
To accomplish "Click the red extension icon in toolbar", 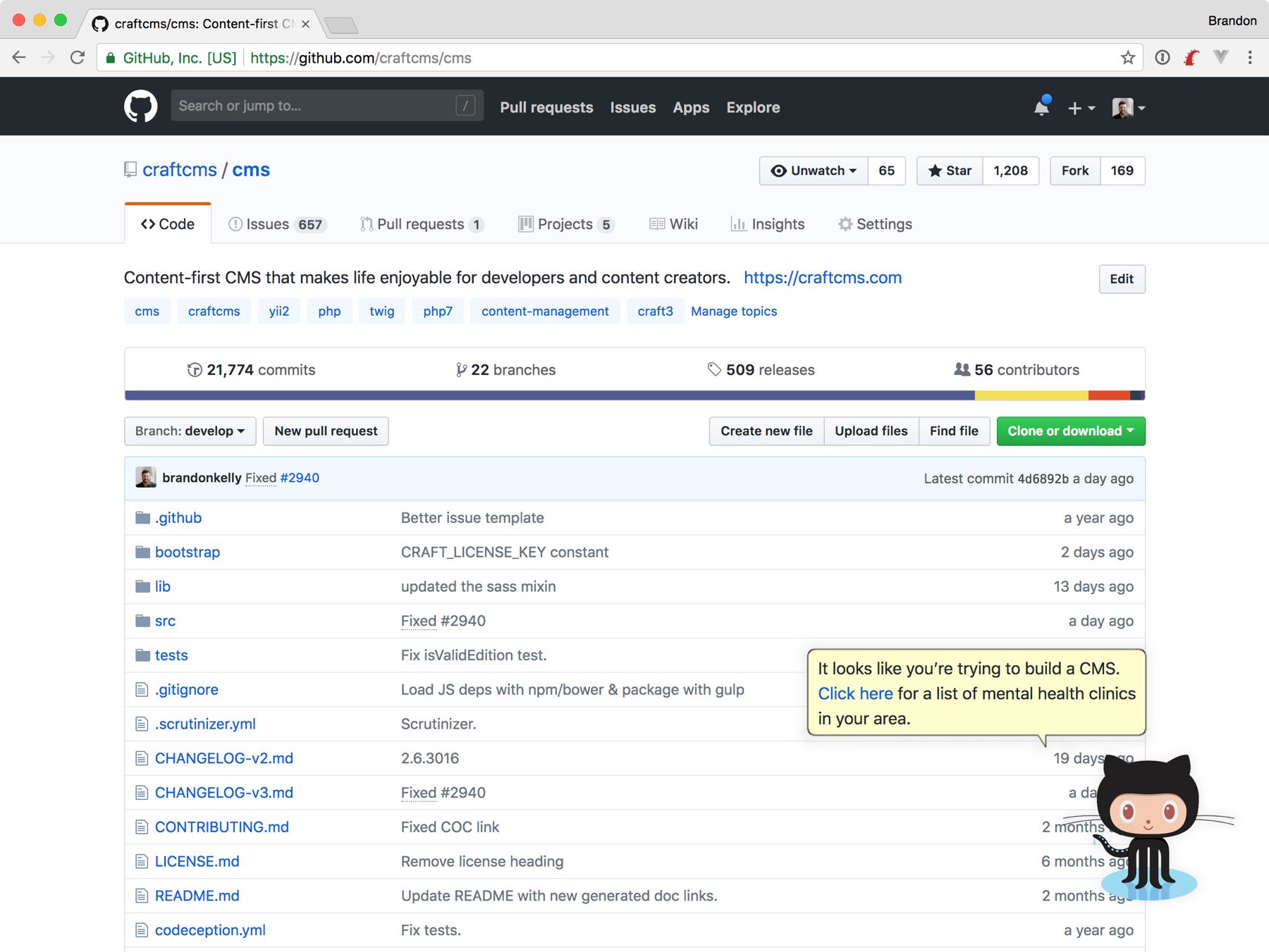I will 1191,58.
